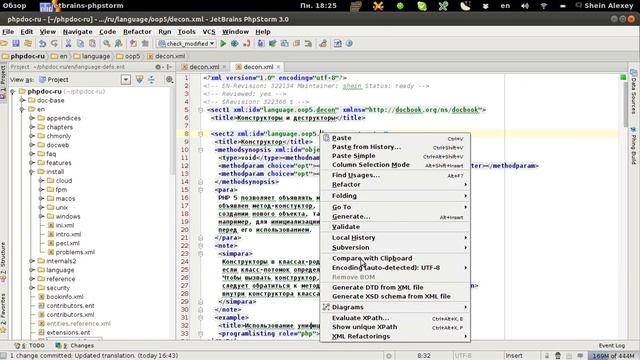Open check_modified run configuration dropdown
The image size is (640, 360).
coord(187,43)
